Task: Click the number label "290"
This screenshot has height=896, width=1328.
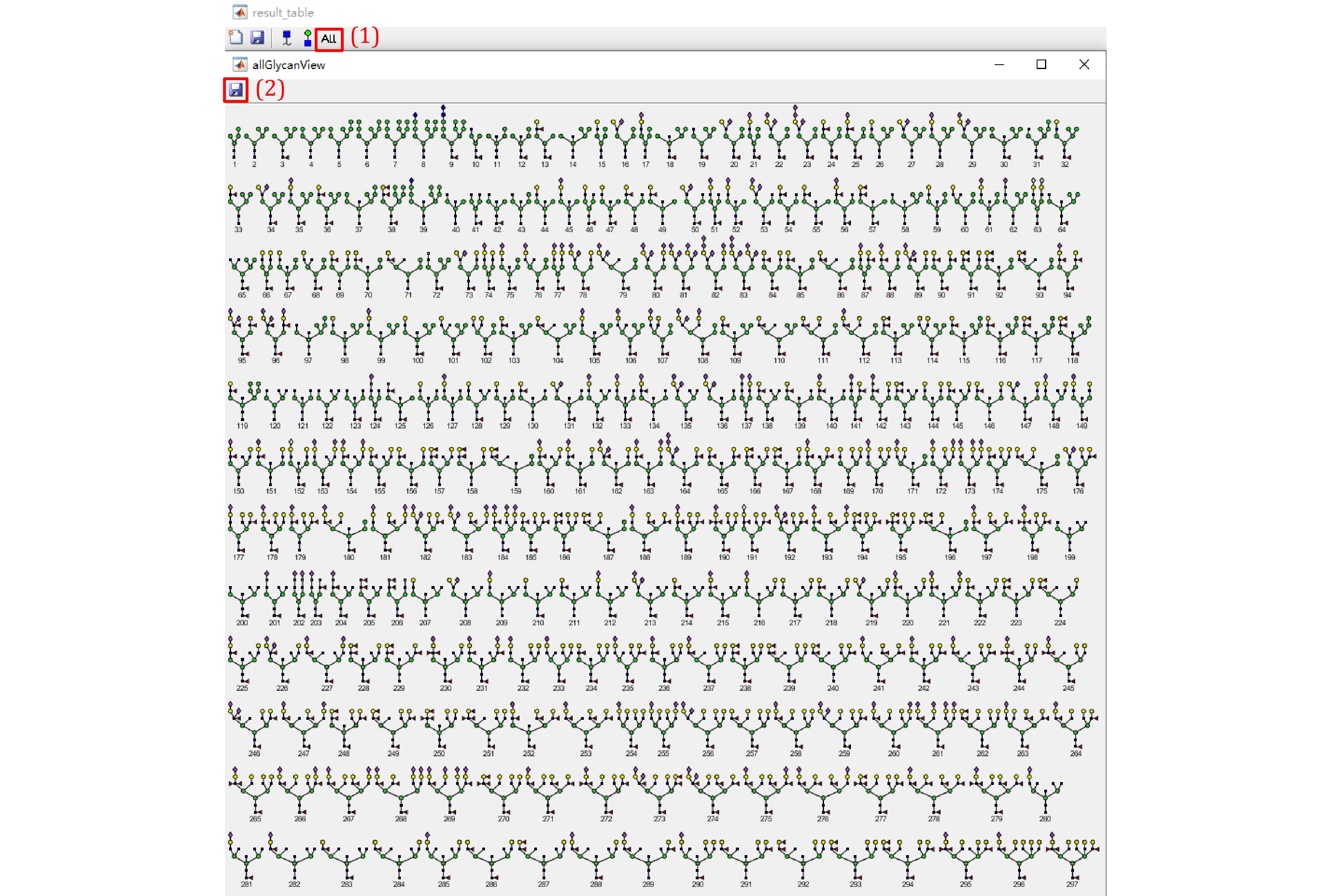Action: pyautogui.click(x=697, y=884)
